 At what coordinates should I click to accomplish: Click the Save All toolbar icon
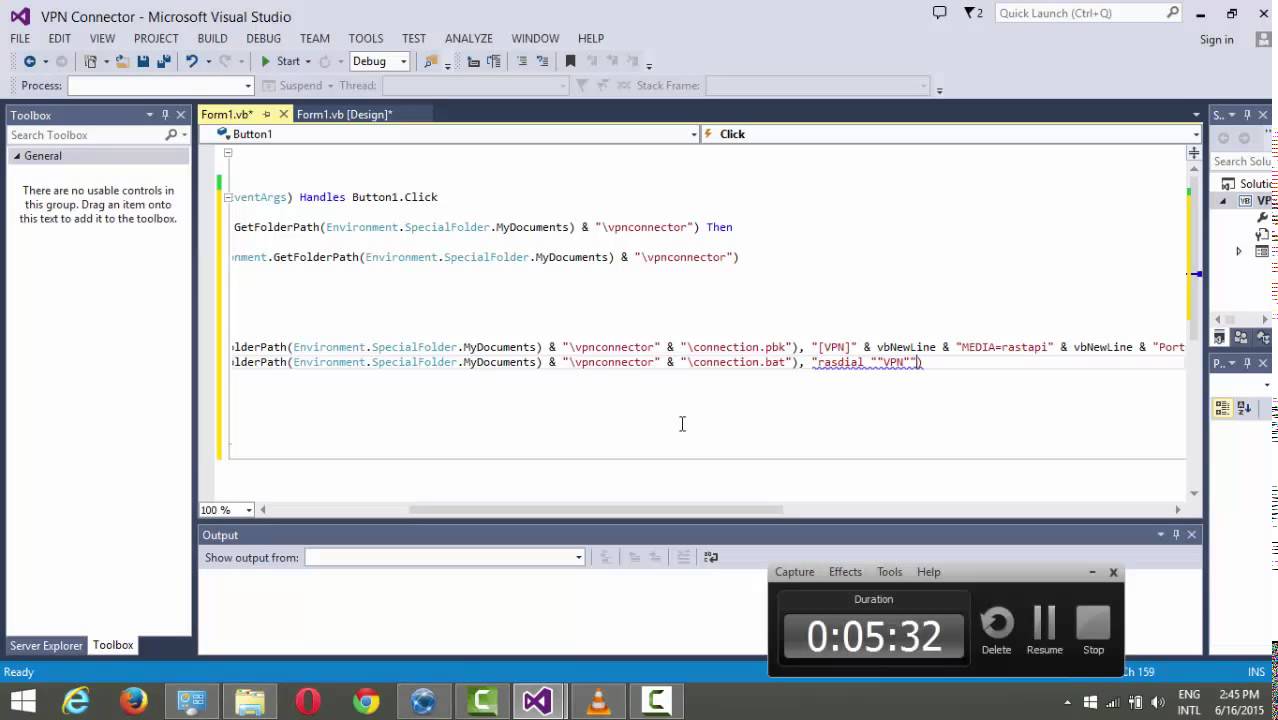(x=162, y=62)
